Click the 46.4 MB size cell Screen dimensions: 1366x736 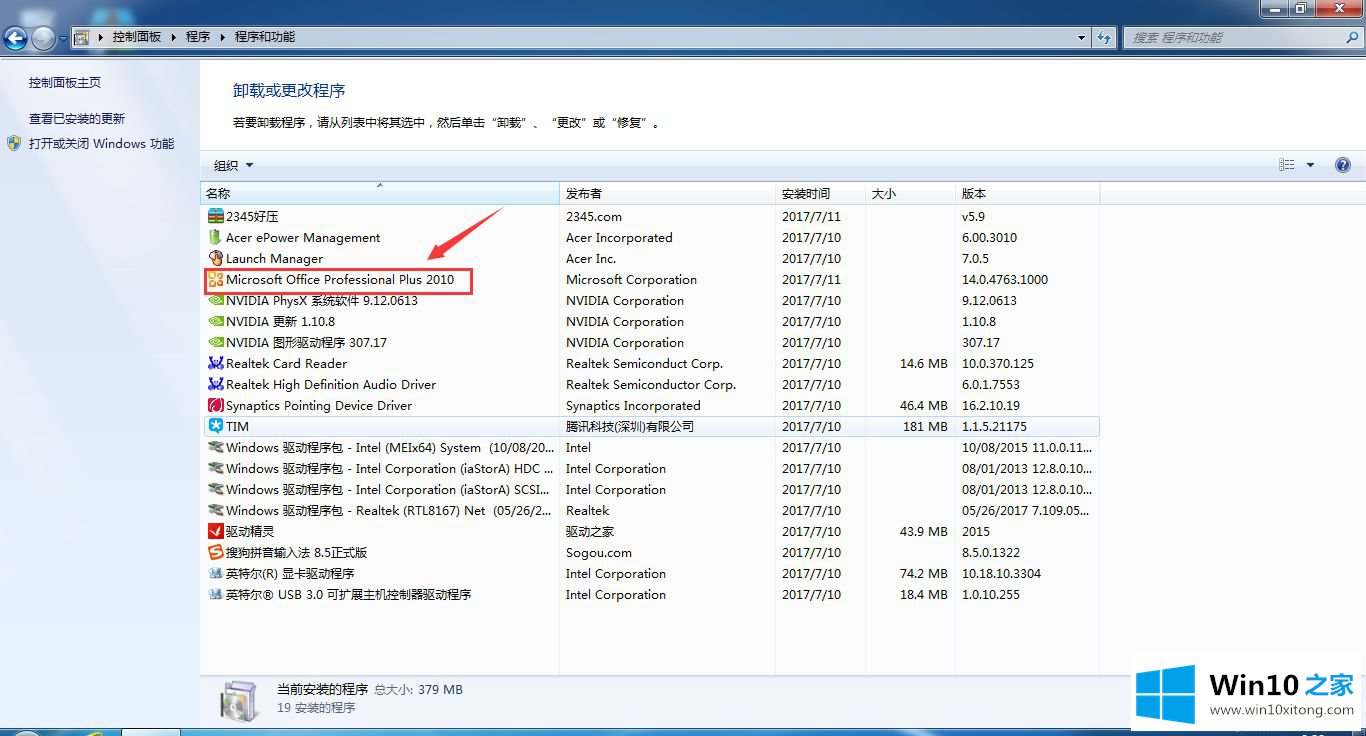tap(924, 406)
